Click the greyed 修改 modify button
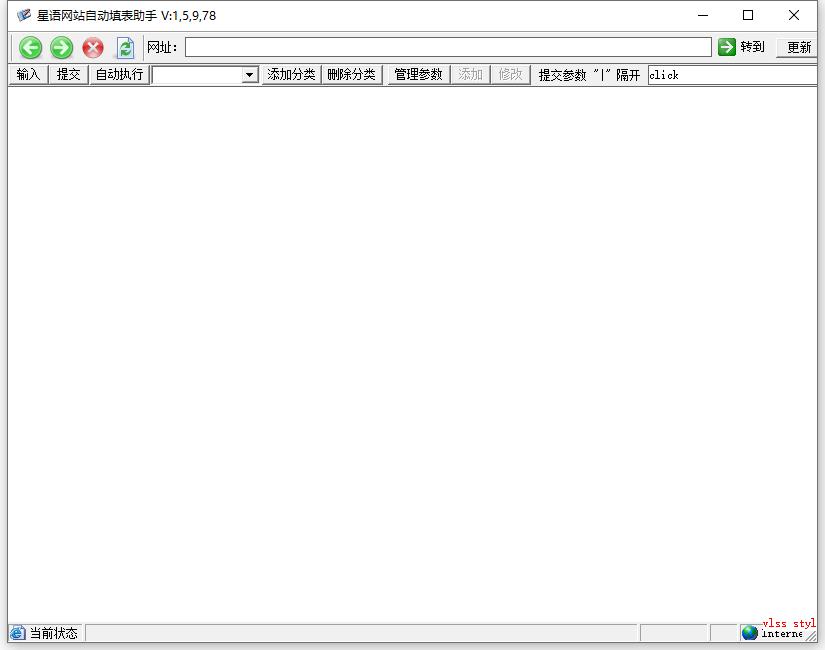This screenshot has width=825, height=650. tap(510, 75)
